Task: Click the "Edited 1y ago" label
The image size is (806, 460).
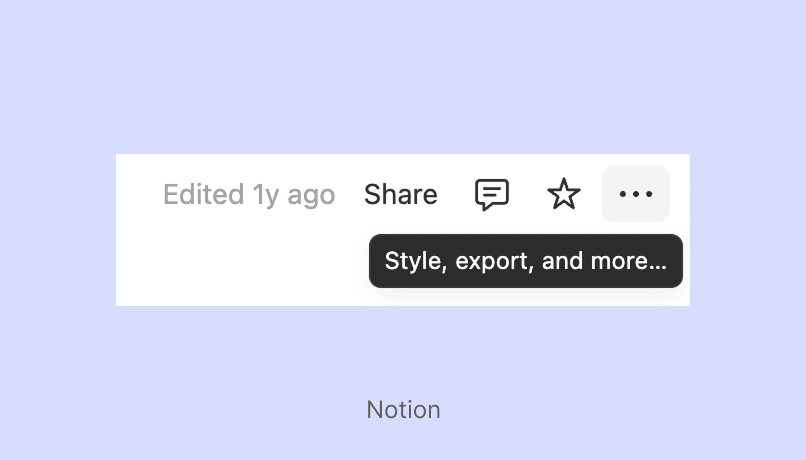Action: point(249,194)
